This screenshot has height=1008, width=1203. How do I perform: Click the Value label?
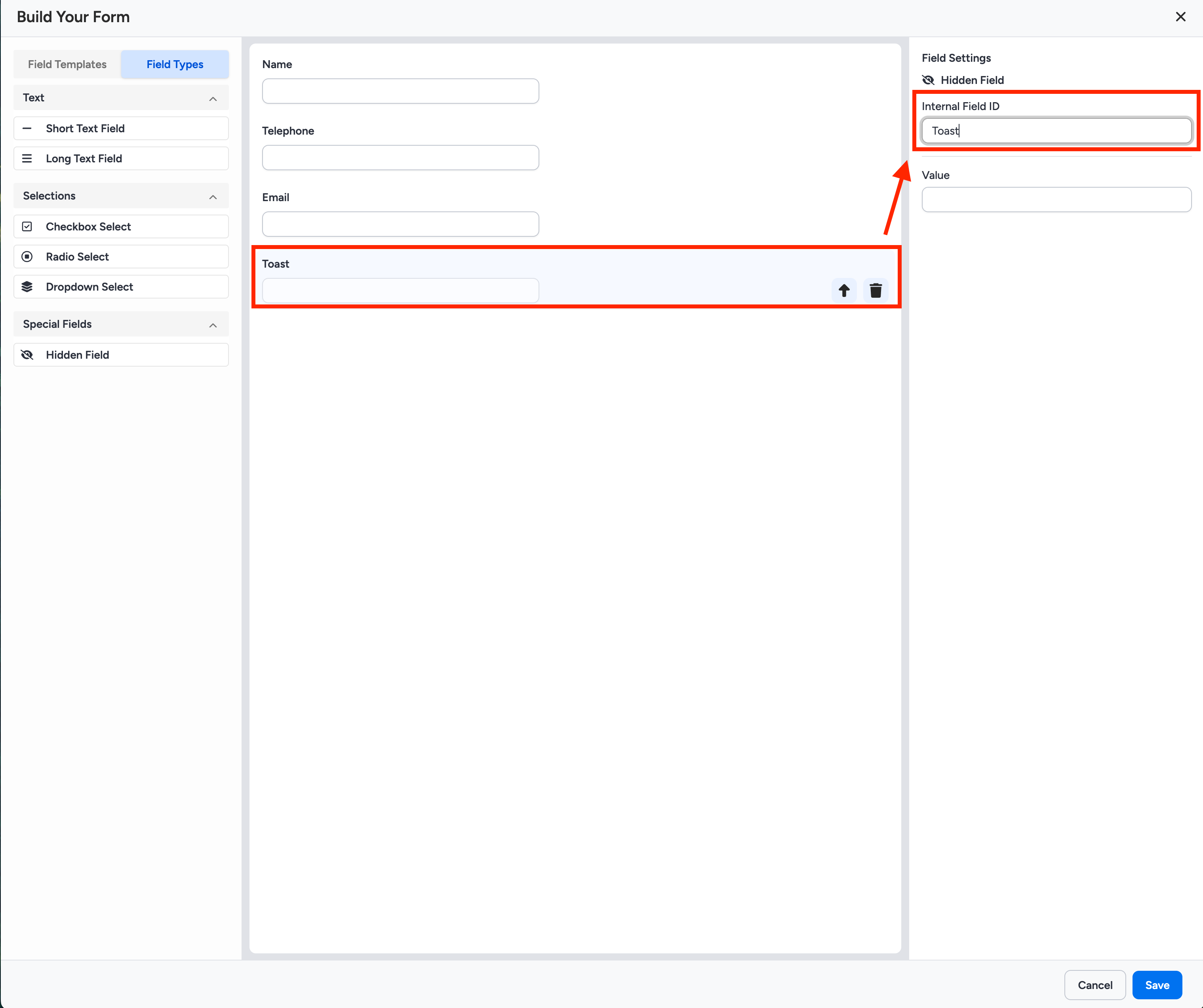tap(935, 175)
